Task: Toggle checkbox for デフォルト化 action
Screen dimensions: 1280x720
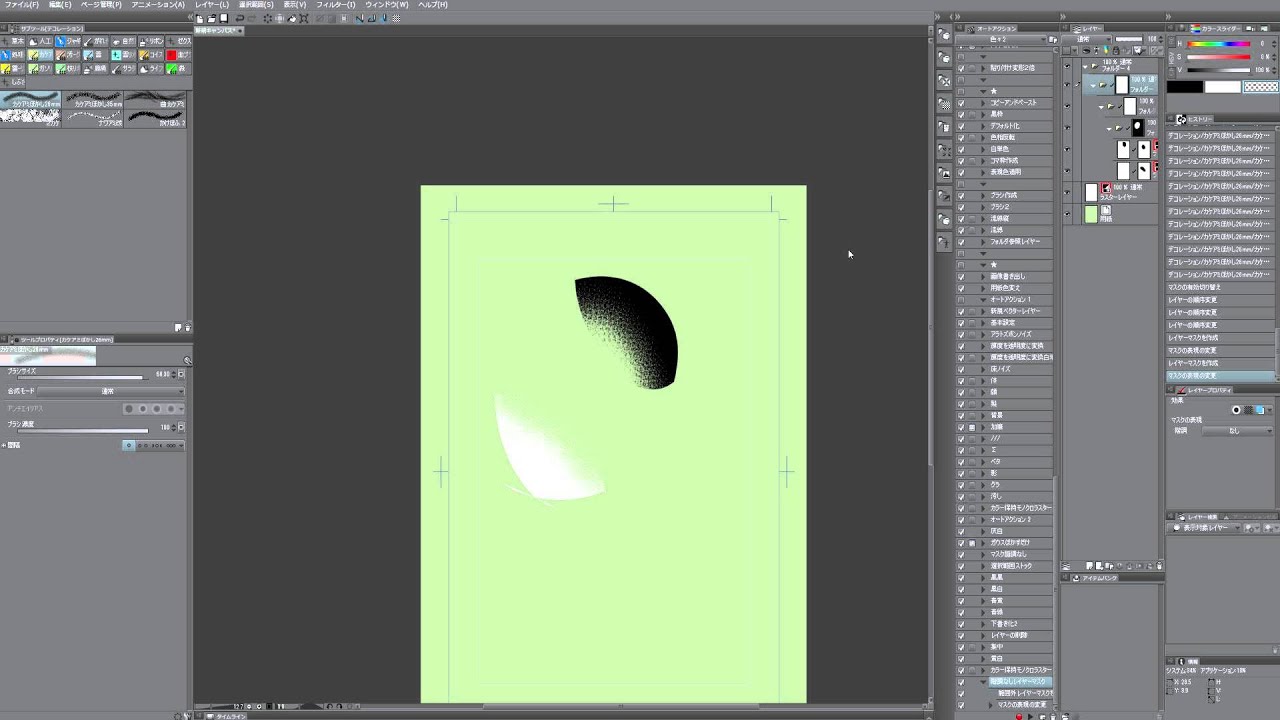Action: coord(961,126)
